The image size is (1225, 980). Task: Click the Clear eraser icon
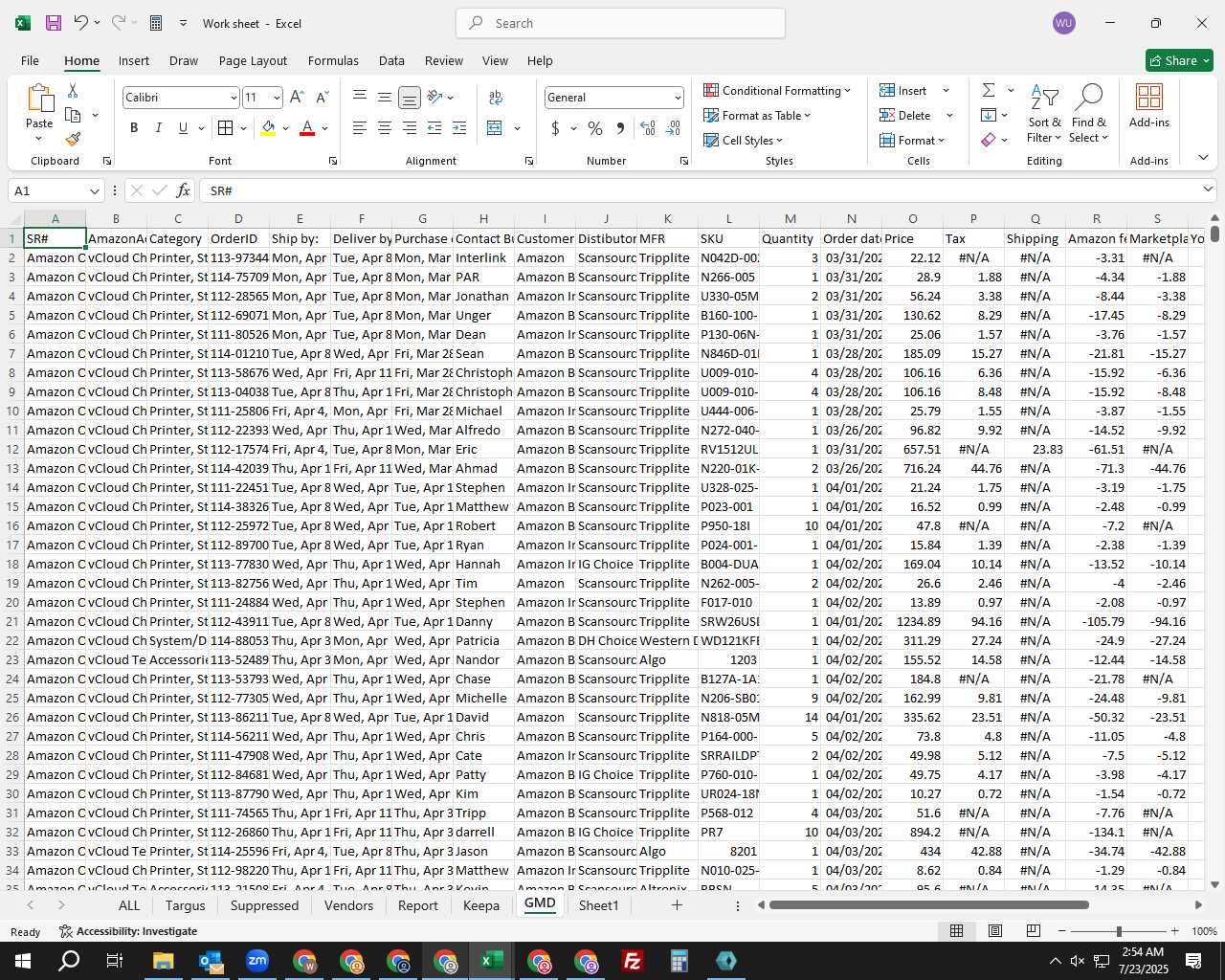[989, 140]
